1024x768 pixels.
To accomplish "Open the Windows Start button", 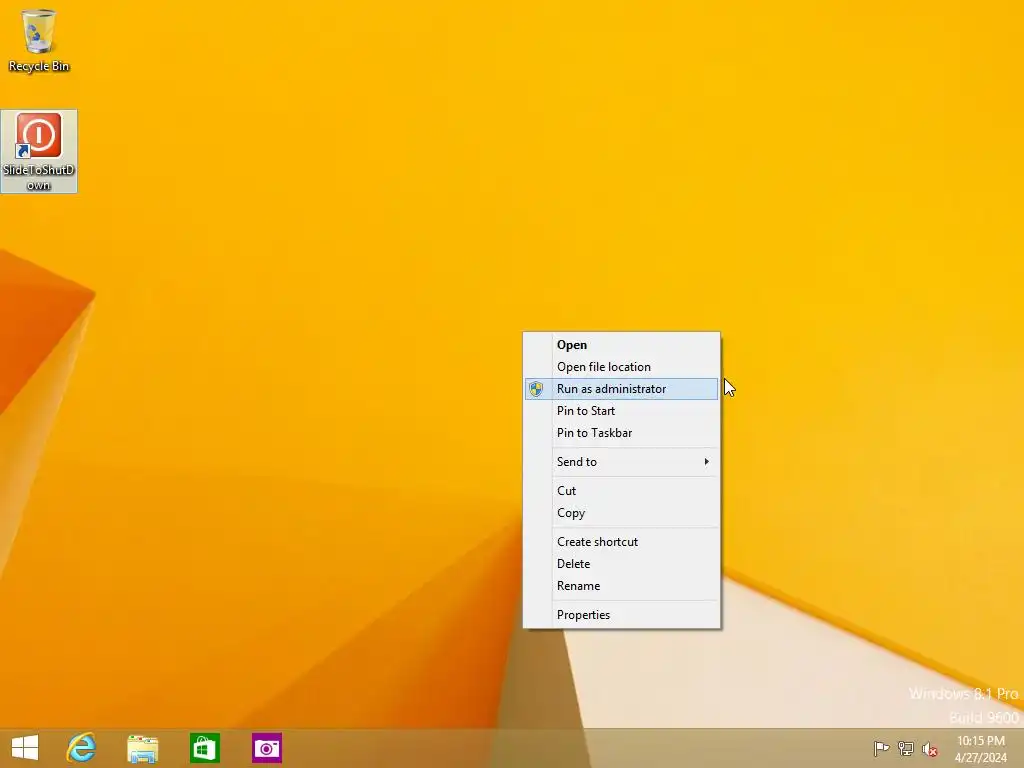I will pos(25,748).
